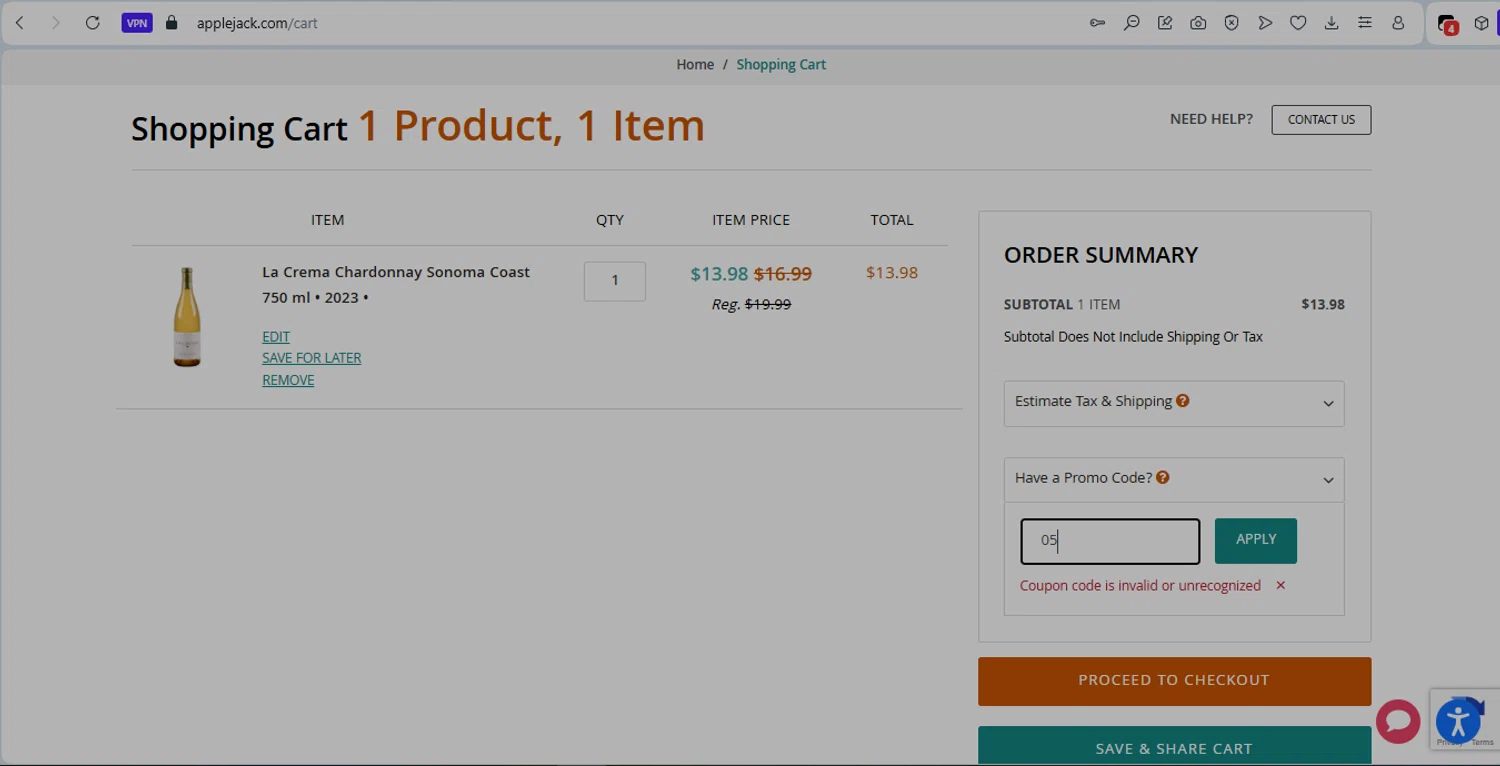This screenshot has height=766, width=1500.
Task: Open browser downloads panel
Action: coord(1331,23)
